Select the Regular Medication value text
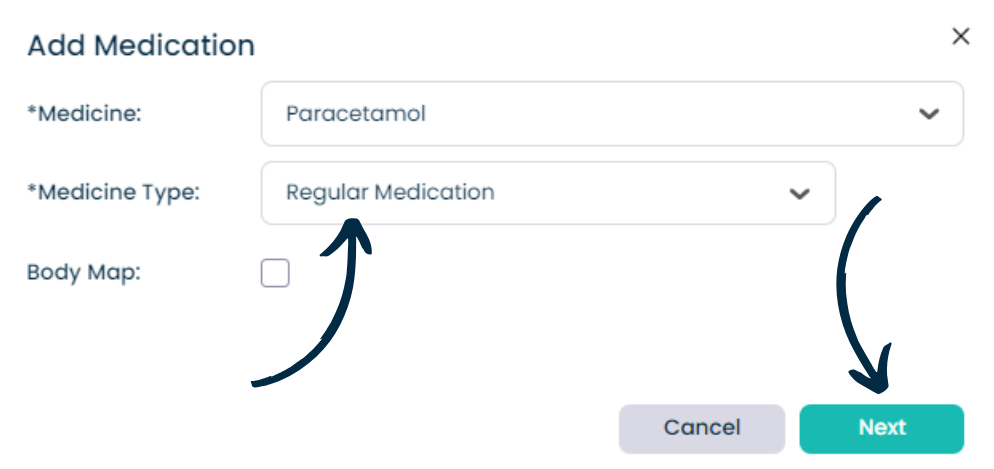The width and height of the screenshot is (994, 469). click(390, 192)
